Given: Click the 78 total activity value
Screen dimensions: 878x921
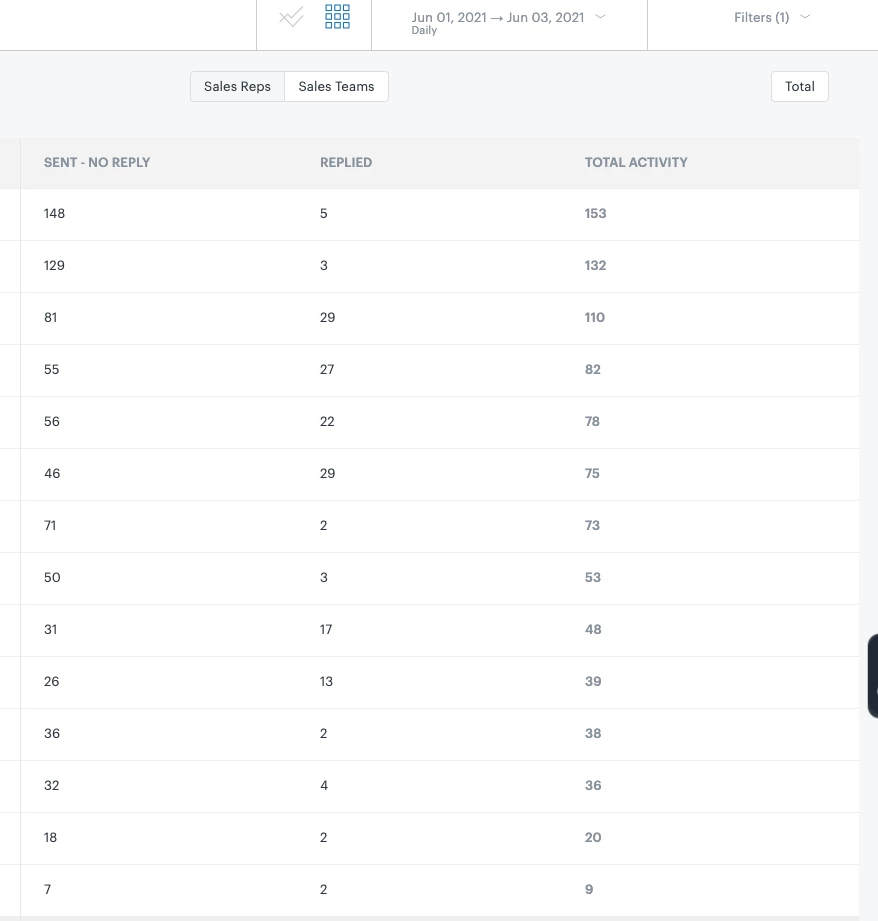Looking at the screenshot, I should pos(592,422).
